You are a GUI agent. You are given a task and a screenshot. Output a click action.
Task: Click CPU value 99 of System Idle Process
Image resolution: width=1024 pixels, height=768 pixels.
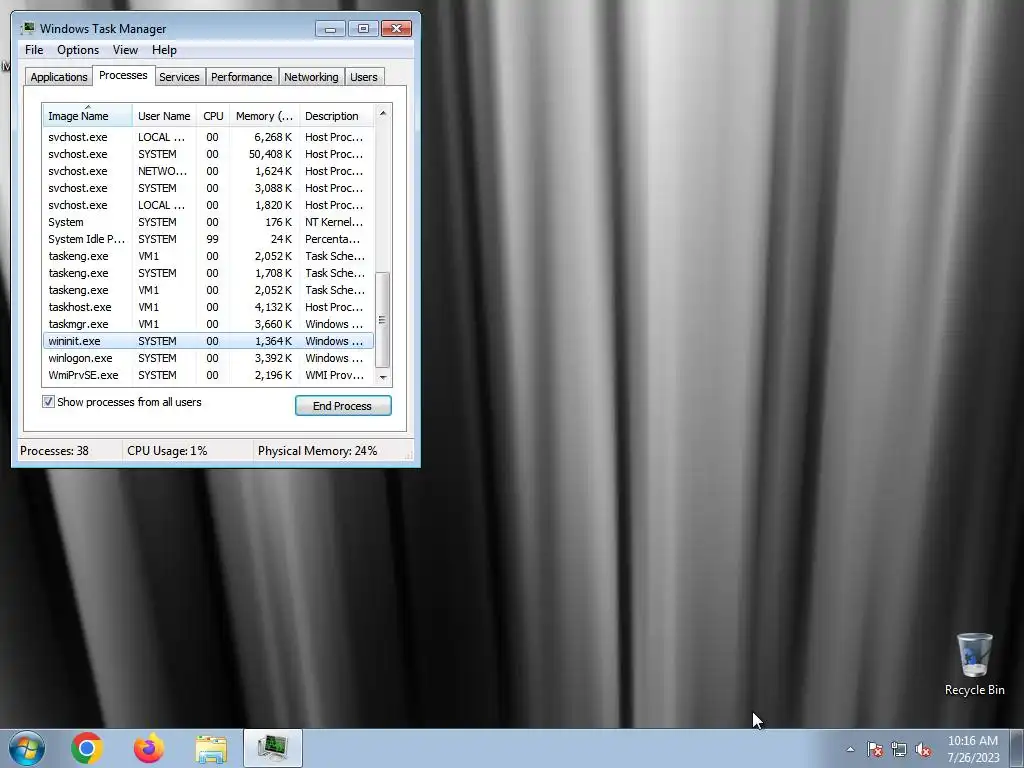[x=212, y=239]
